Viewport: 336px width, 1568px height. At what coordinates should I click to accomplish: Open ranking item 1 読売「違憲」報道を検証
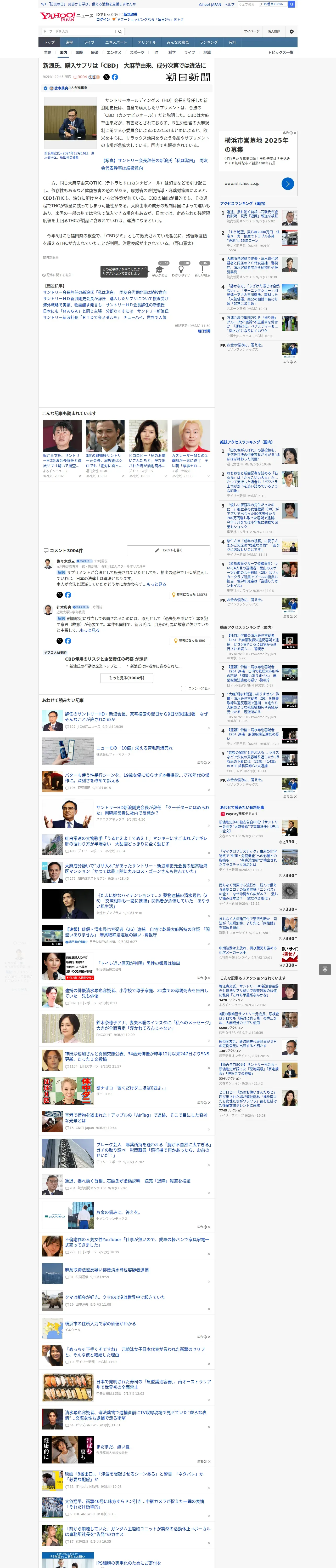tap(253, 214)
